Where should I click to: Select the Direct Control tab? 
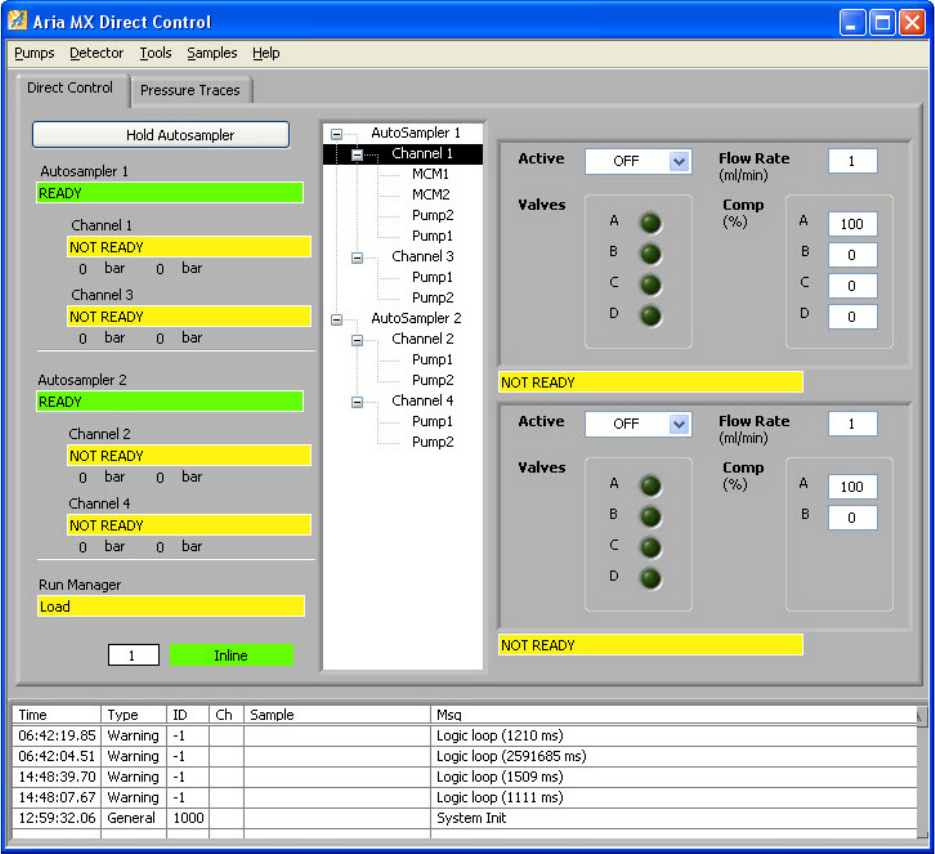tap(70, 88)
